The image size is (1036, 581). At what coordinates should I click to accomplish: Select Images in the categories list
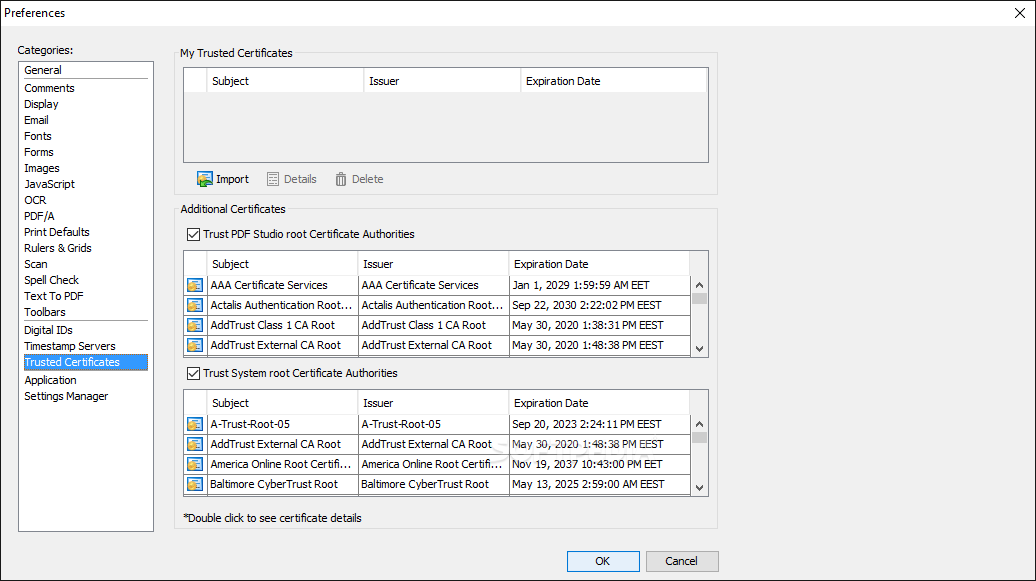coord(42,168)
